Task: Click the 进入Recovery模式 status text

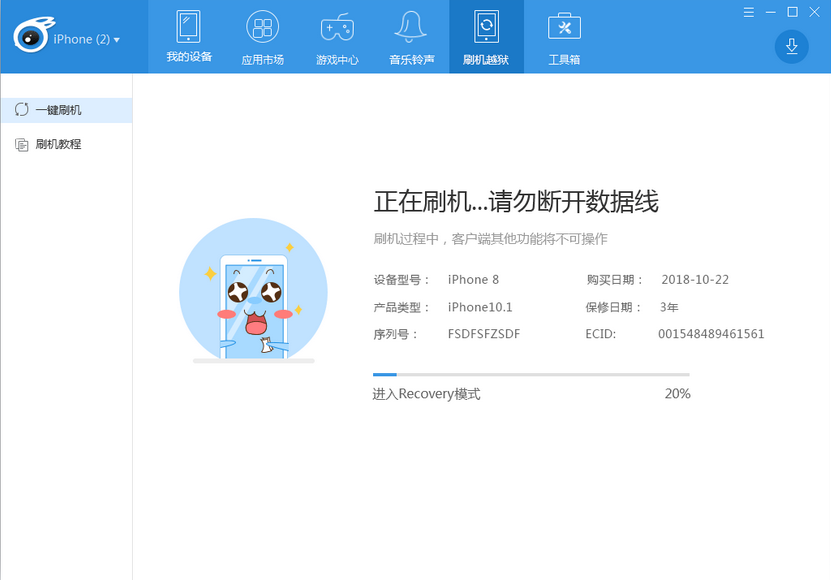Action: 427,394
